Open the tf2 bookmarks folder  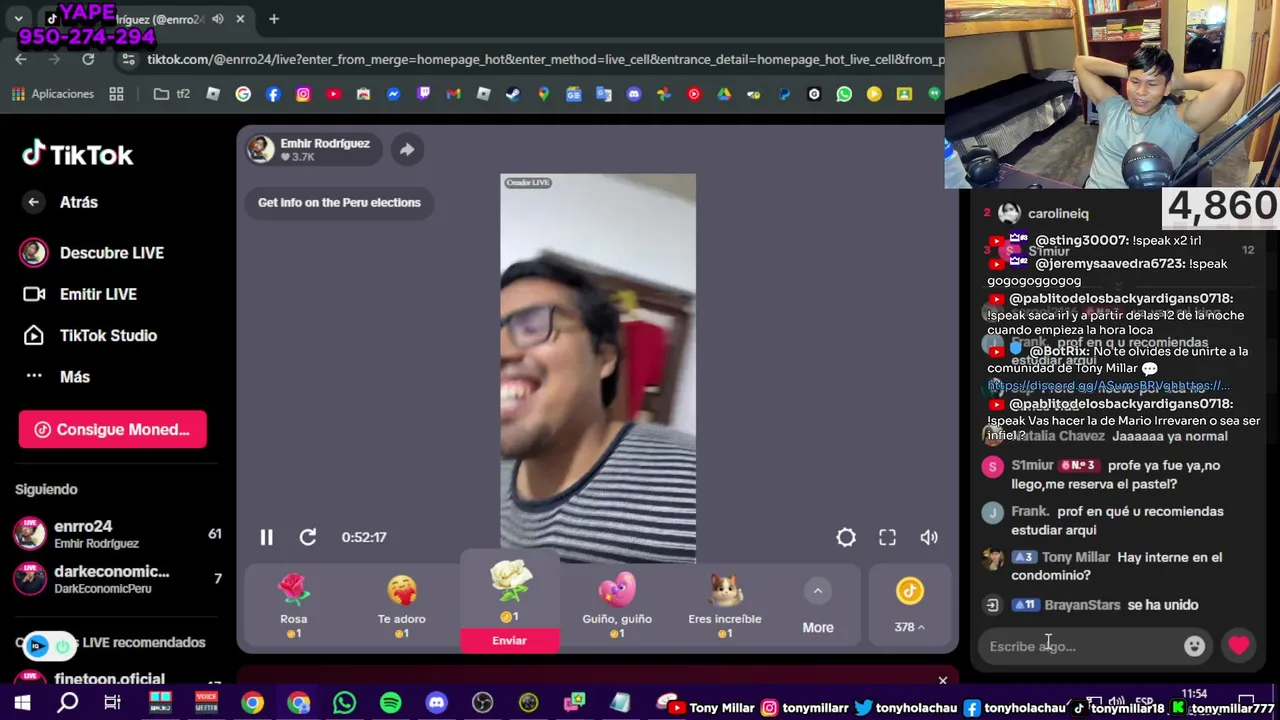tap(171, 94)
